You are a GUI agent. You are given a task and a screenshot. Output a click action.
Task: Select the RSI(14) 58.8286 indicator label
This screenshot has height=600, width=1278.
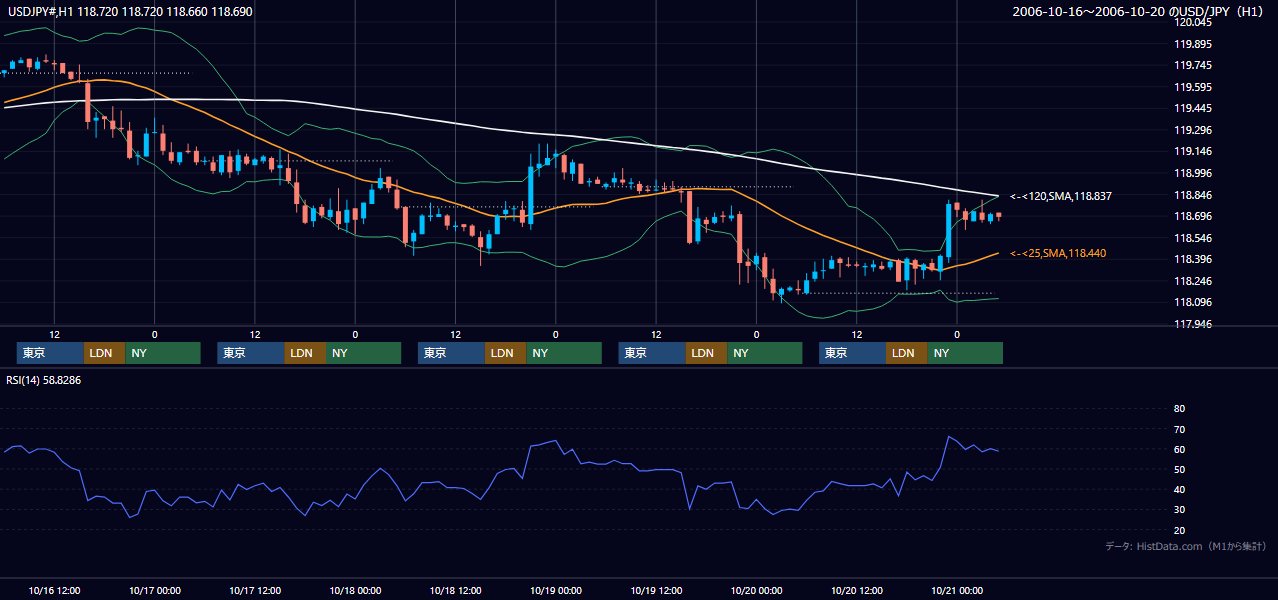coord(43,380)
